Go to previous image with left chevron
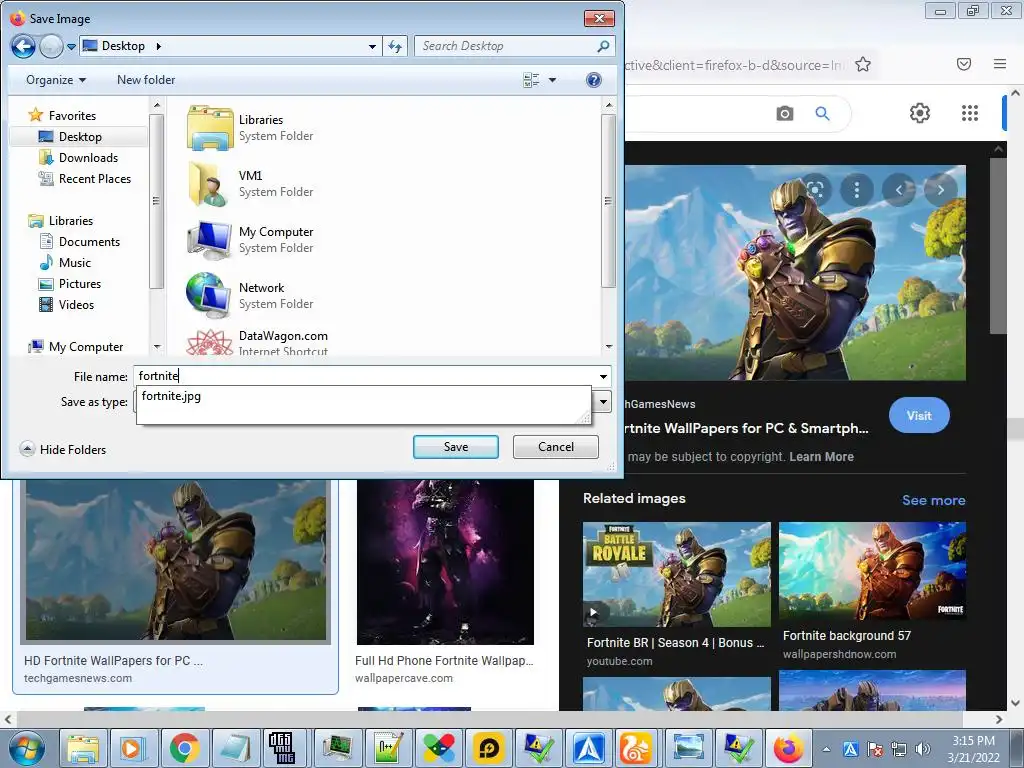The width and height of the screenshot is (1024, 768). (x=899, y=190)
